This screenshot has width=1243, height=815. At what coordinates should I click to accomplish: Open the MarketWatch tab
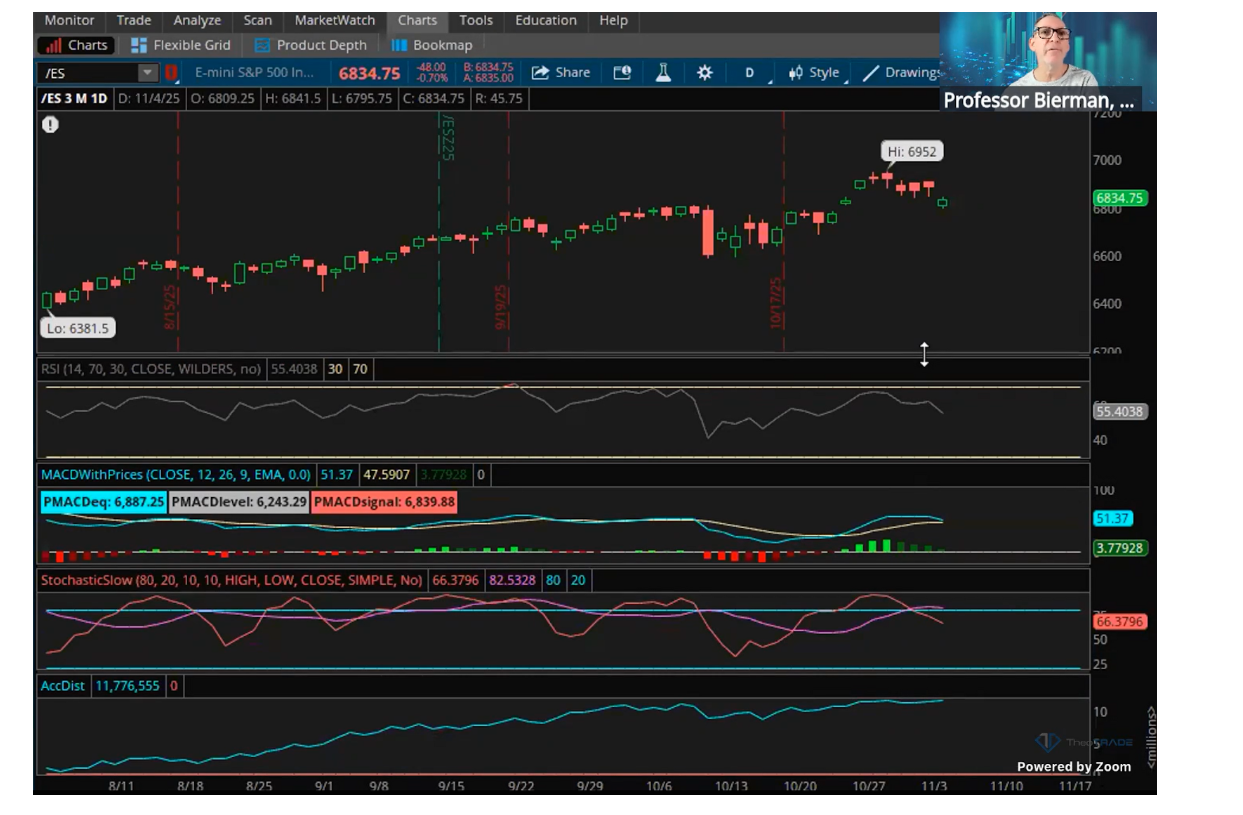tap(334, 20)
